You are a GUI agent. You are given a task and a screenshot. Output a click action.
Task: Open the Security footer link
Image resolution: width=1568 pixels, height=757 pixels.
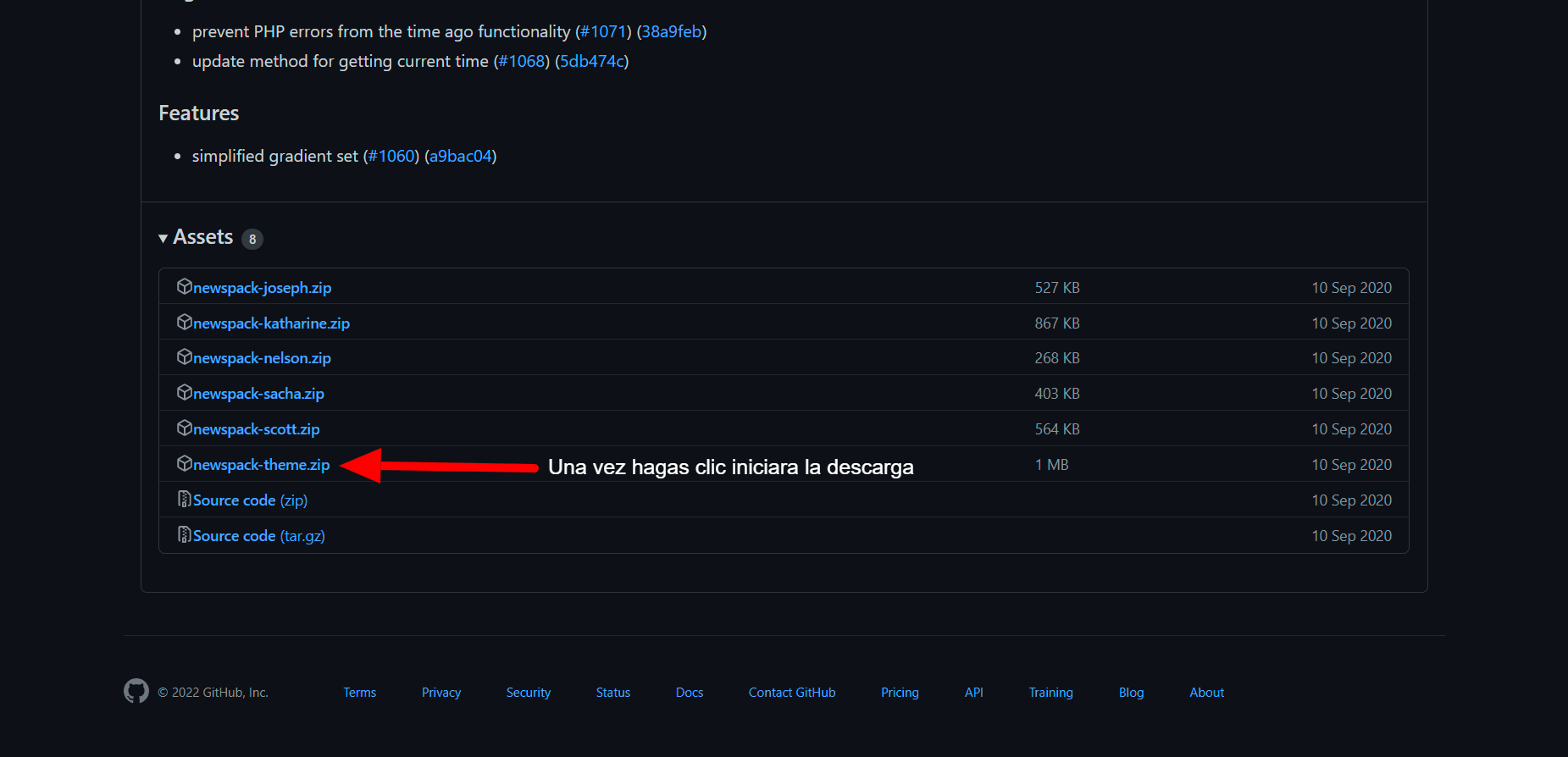[x=529, y=693]
